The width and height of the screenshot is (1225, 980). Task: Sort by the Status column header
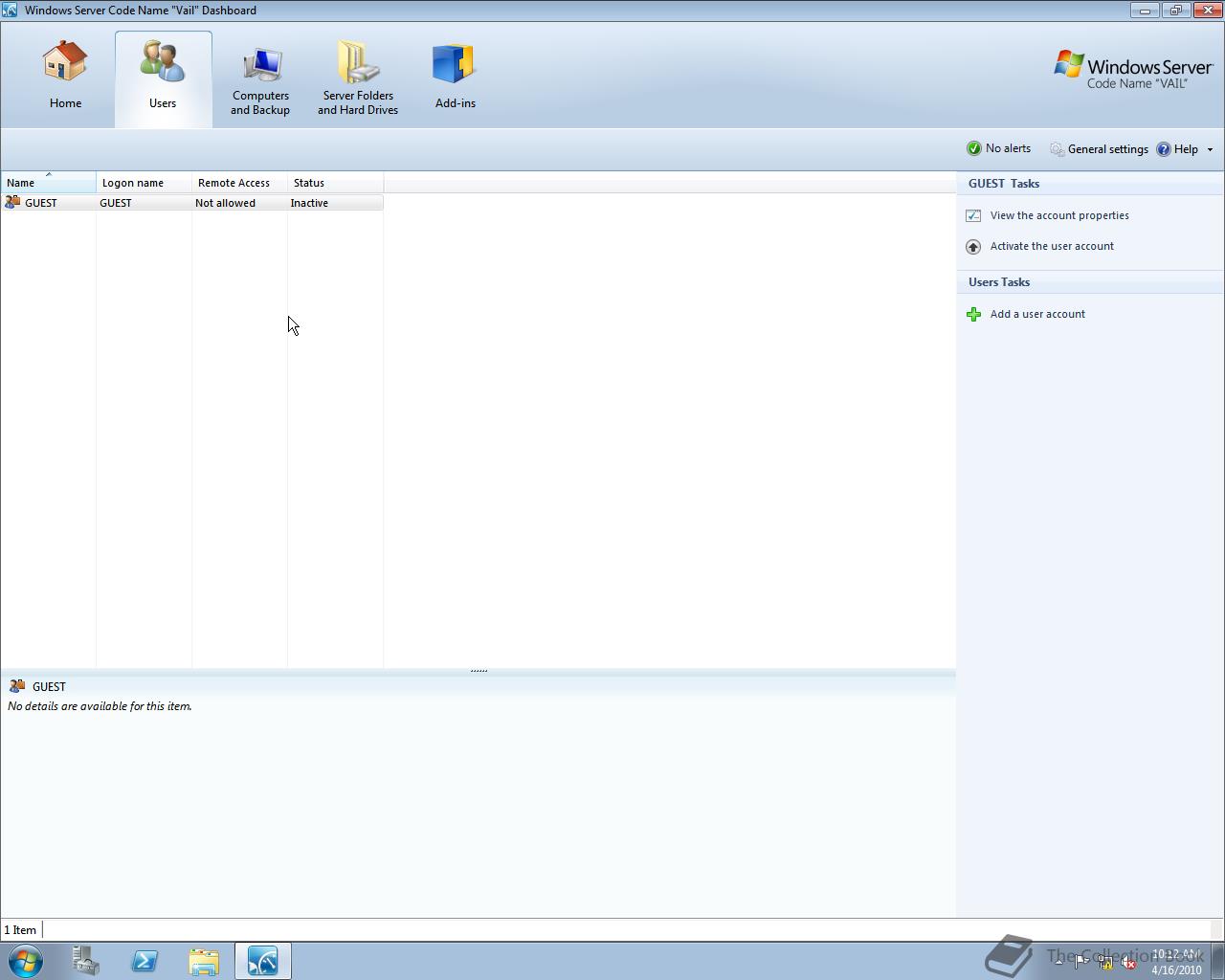(335, 183)
